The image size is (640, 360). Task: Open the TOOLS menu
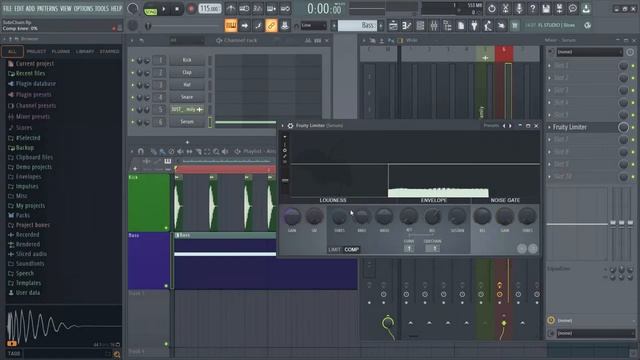(102, 8)
